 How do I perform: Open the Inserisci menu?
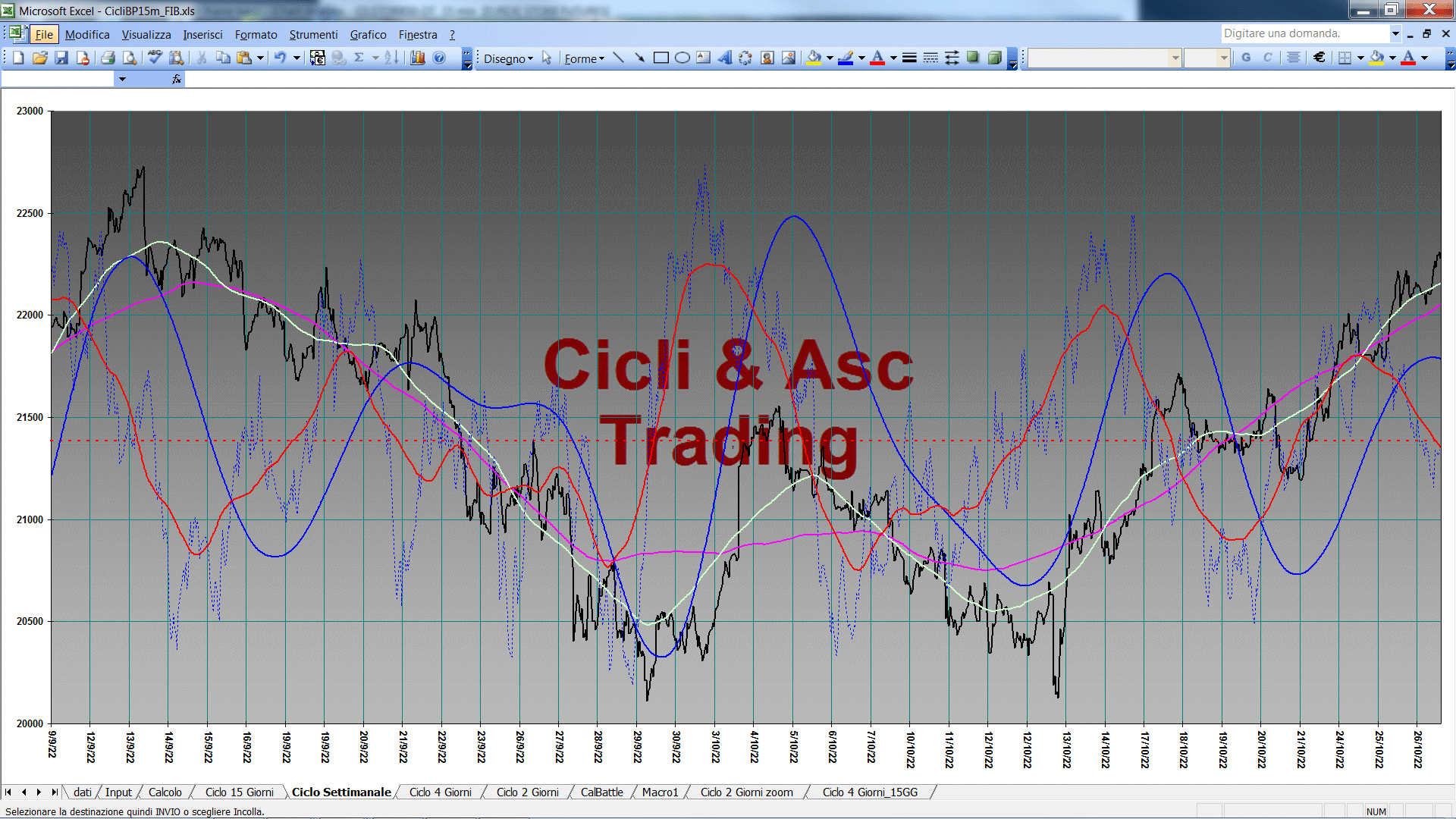(x=202, y=34)
